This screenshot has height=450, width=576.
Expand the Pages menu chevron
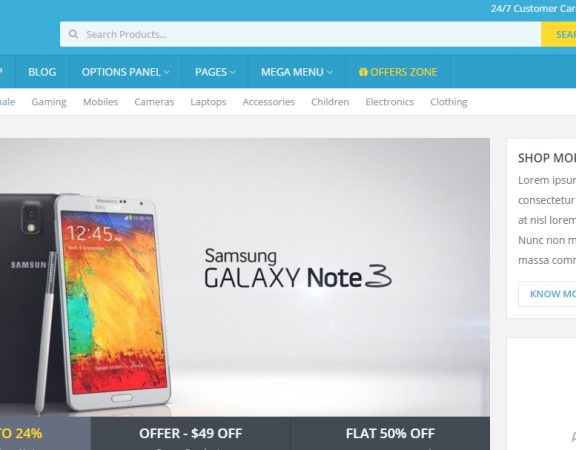click(233, 72)
